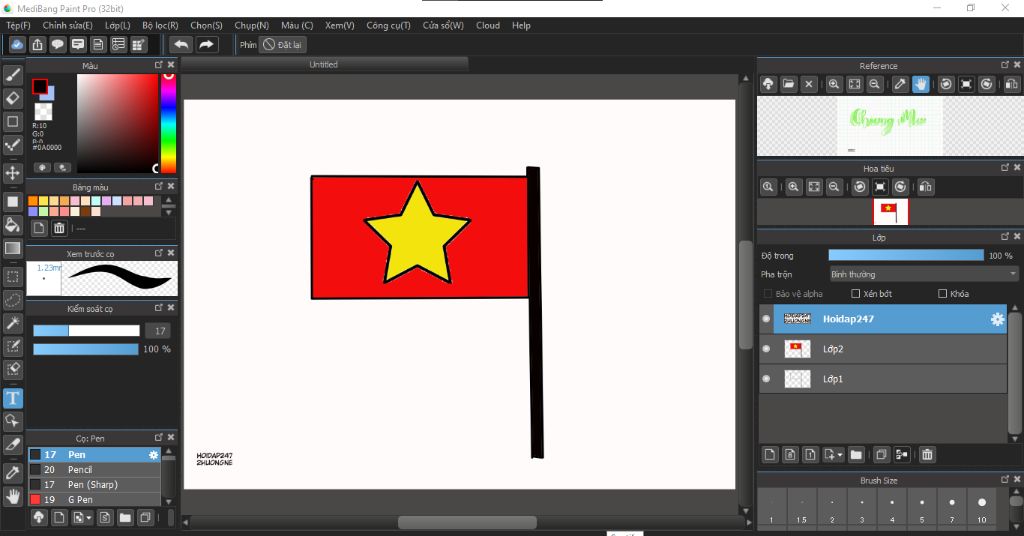Delete palette color with trash icon
The height and width of the screenshot is (536, 1024).
coord(59,228)
